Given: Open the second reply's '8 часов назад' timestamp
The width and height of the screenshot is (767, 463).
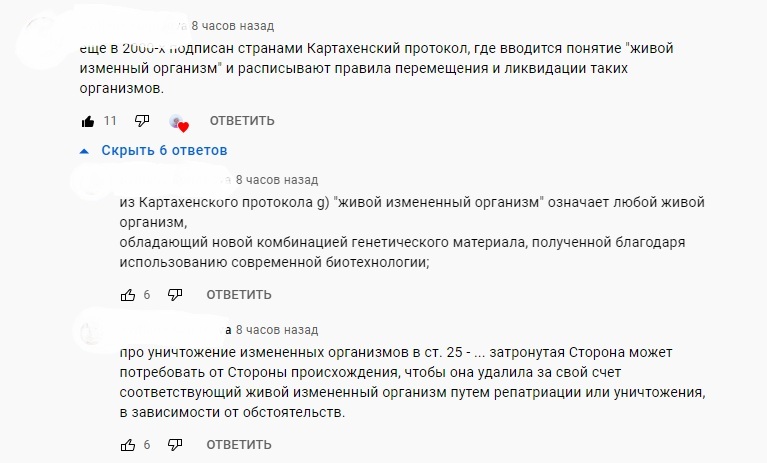Looking at the screenshot, I should (x=277, y=330).
